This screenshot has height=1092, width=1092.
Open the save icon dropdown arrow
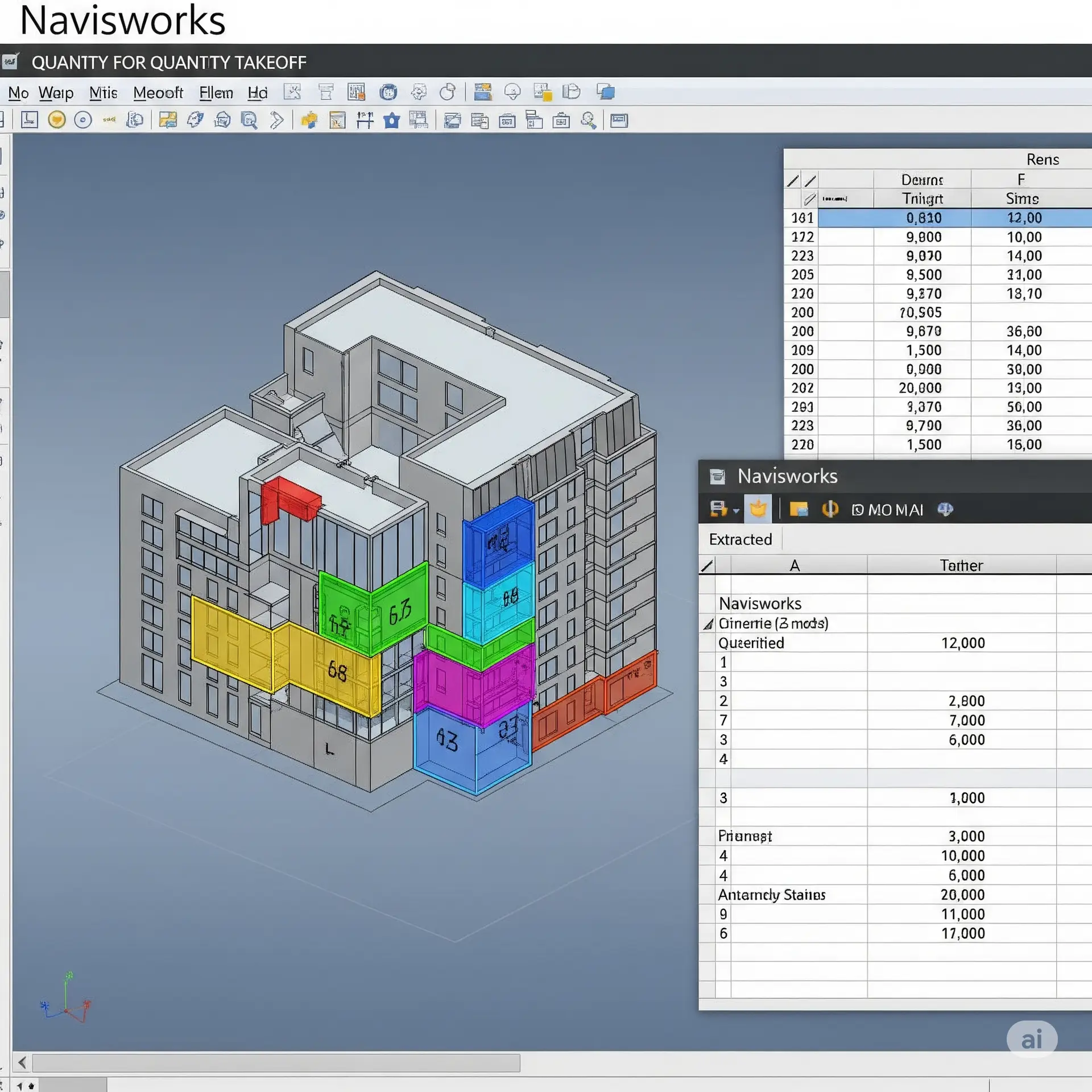click(736, 511)
